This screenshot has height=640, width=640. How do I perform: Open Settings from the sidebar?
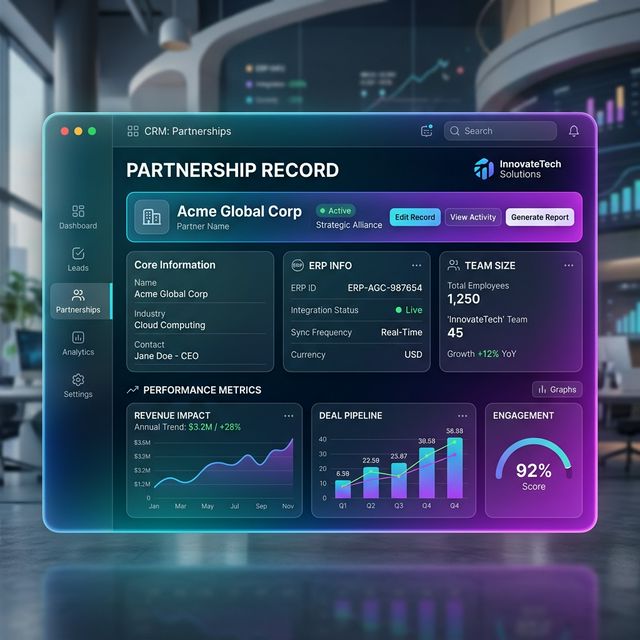click(x=78, y=386)
